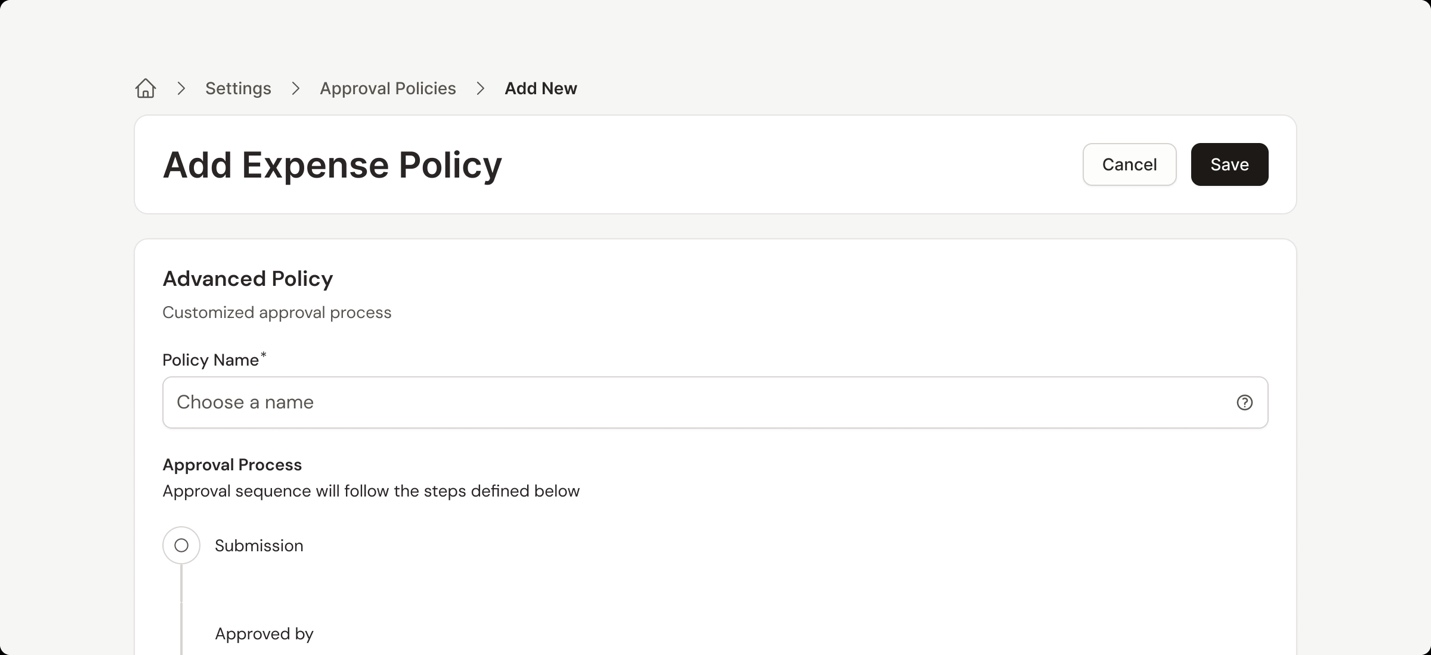The height and width of the screenshot is (655, 1431).
Task: Click the Advanced Policy section heading
Action: coord(247,279)
